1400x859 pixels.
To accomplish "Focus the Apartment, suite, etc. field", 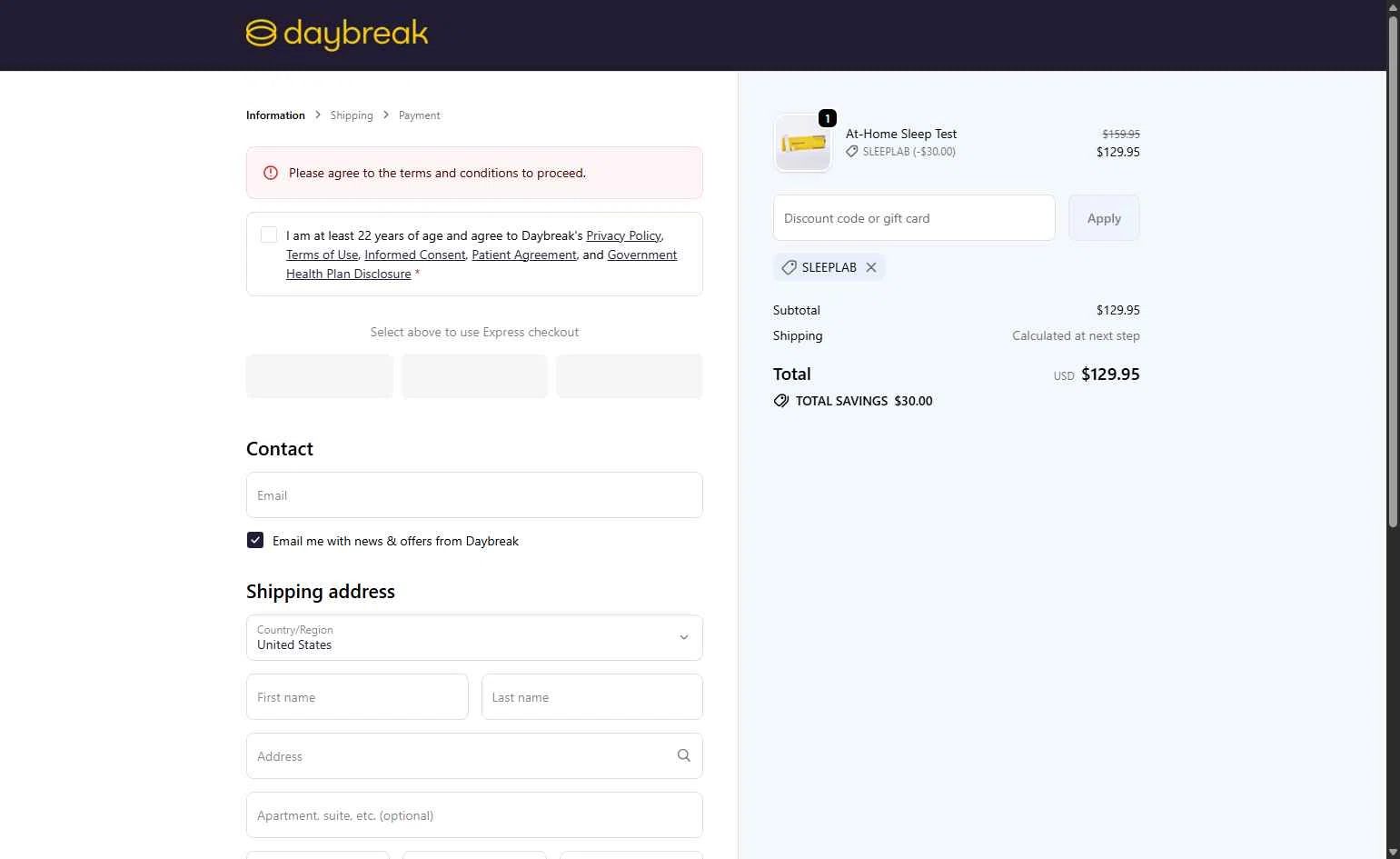I will point(474,814).
